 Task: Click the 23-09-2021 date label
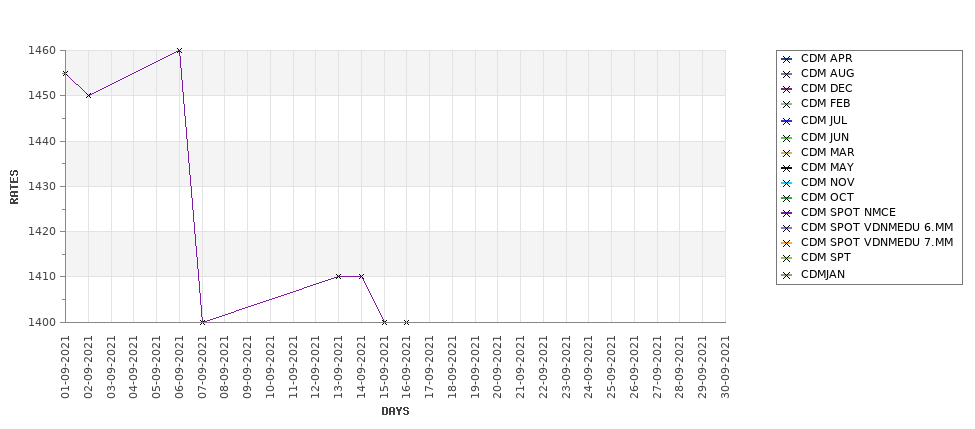click(566, 367)
